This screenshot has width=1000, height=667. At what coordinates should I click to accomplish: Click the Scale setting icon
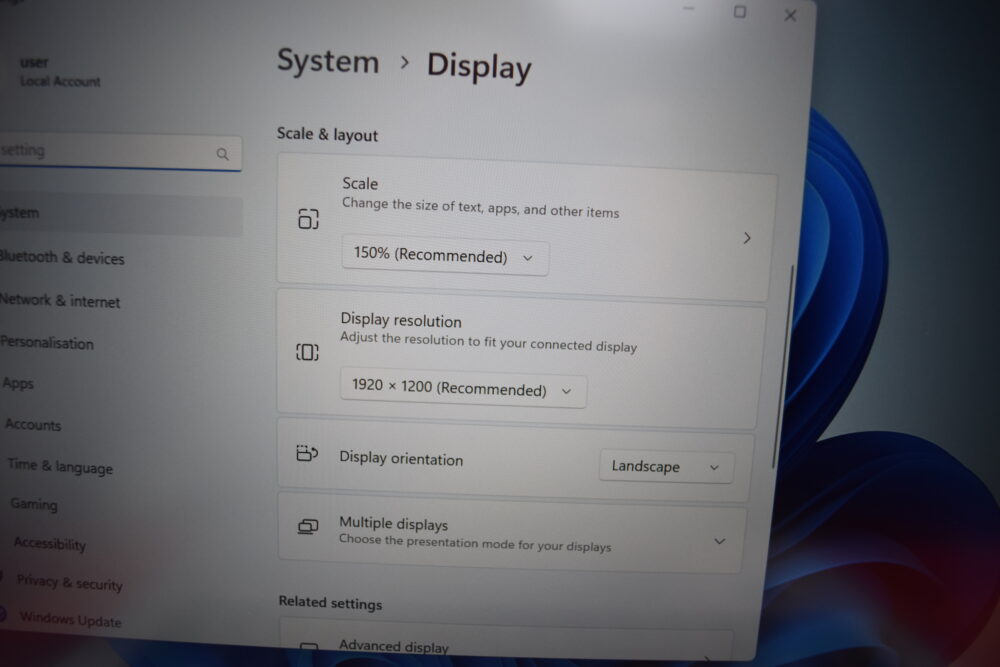click(308, 219)
